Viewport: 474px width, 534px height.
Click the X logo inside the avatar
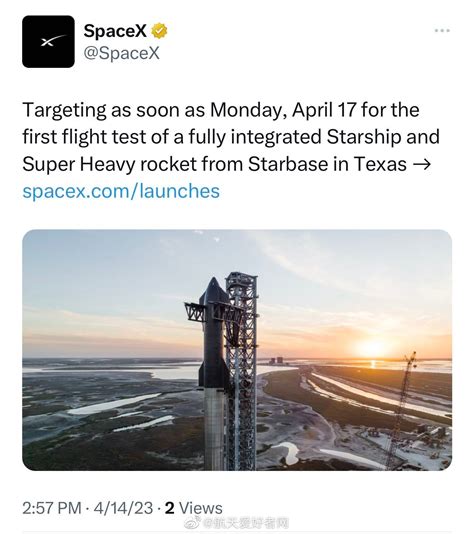pos(53,41)
